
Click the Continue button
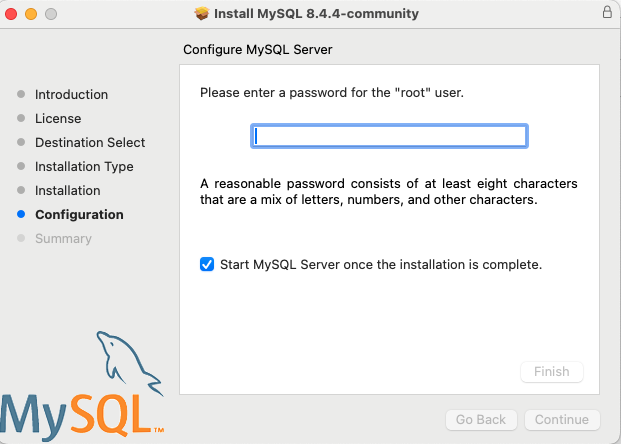pos(562,420)
